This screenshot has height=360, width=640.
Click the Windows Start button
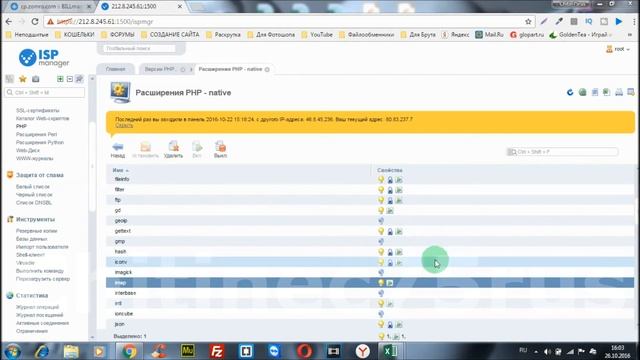(x=13, y=351)
